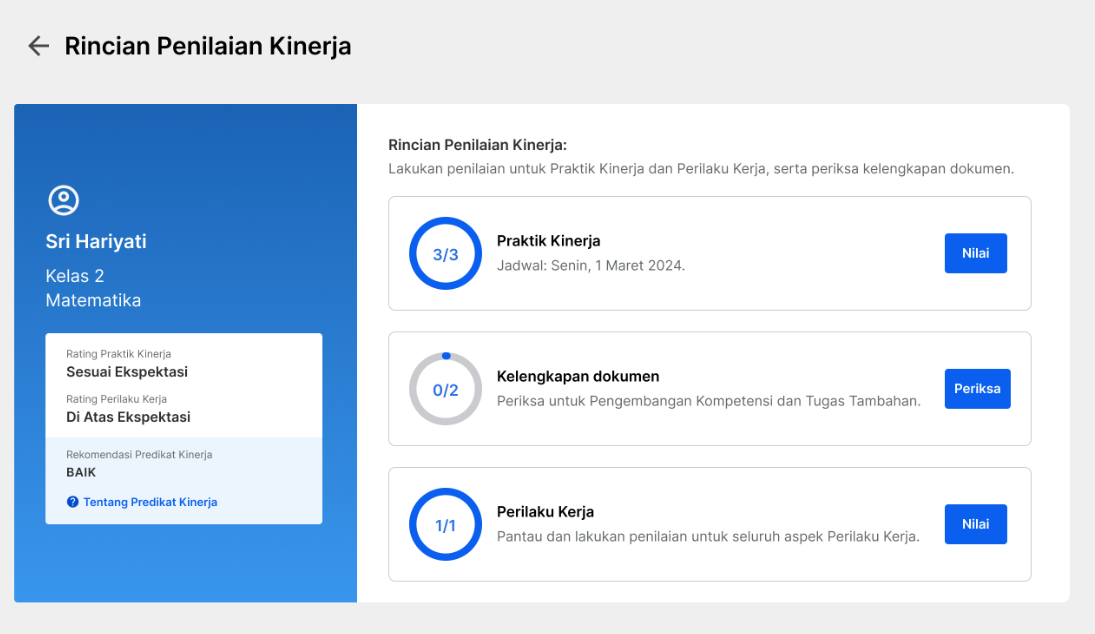
Task: Click the name Sri Hariyati
Action: 96,242
